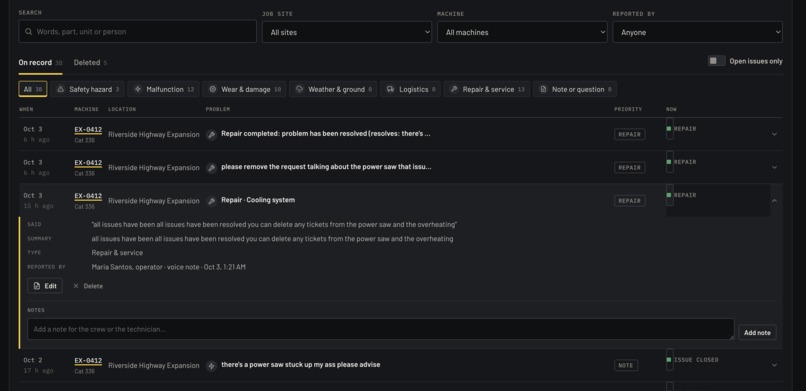Click the please remove the request problem text
The height and width of the screenshot is (391, 806).
(x=326, y=167)
